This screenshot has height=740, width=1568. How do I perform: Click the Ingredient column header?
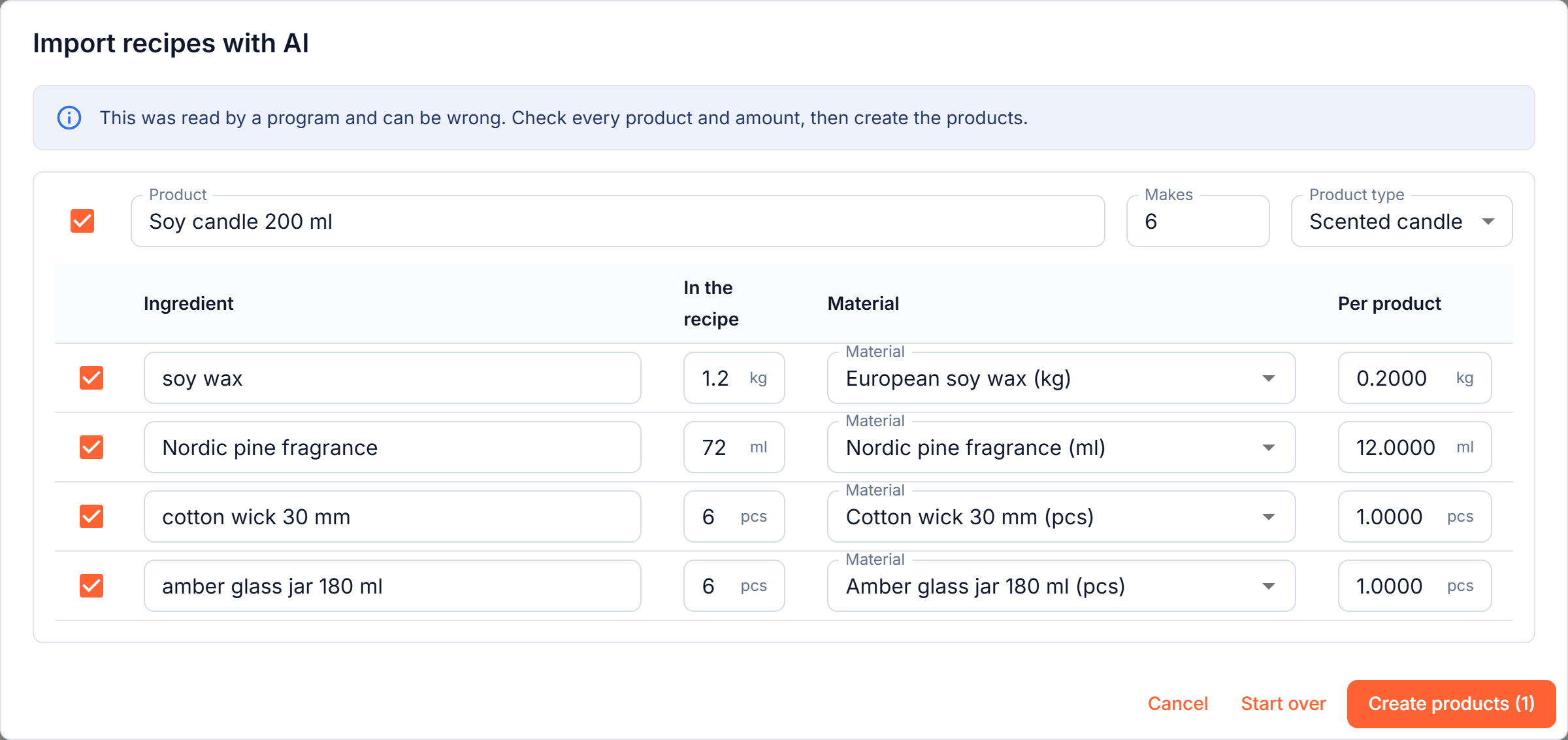(188, 303)
